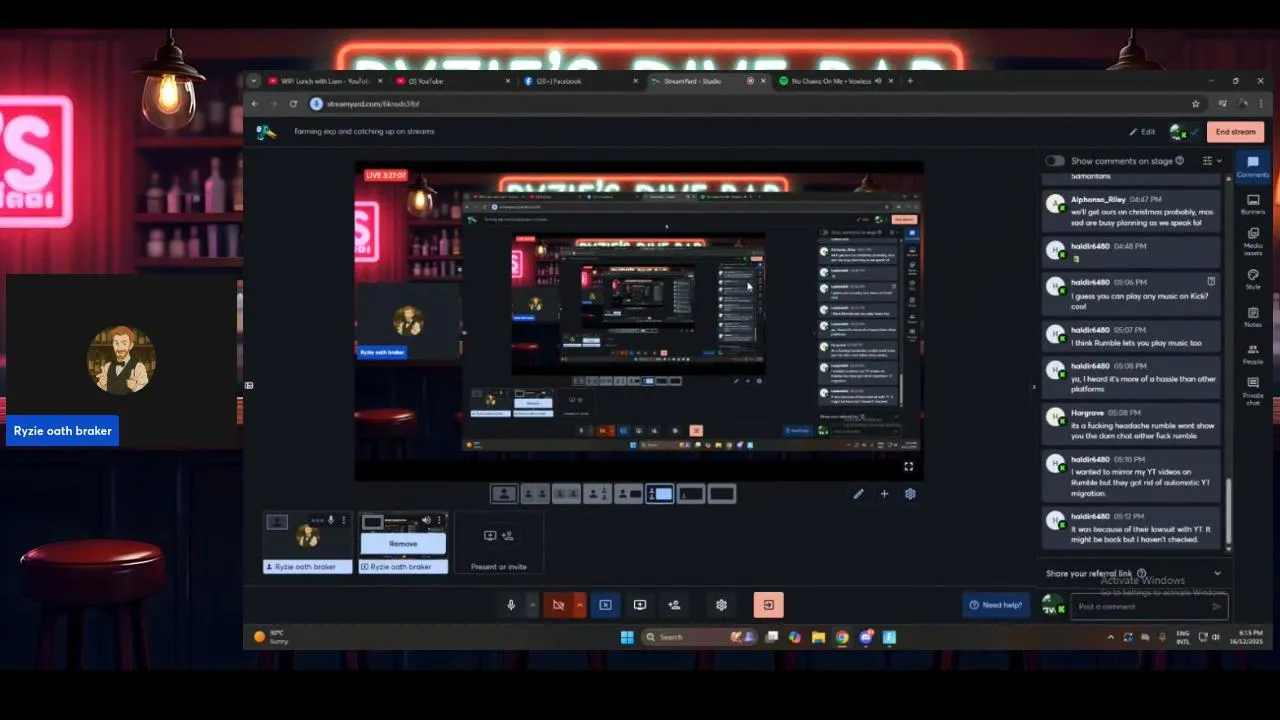This screenshot has width=1280, height=720.
Task: Select spotlight layout with sidebar guests
Action: point(597,494)
